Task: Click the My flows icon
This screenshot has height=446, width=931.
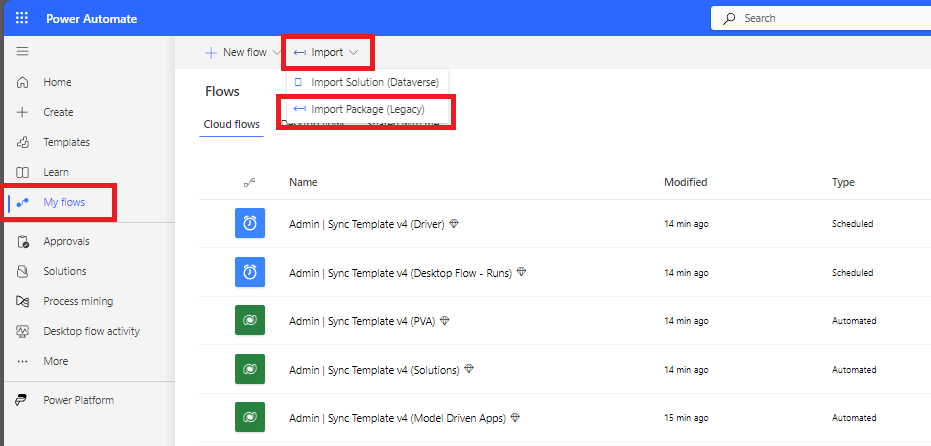Action: coord(23,203)
